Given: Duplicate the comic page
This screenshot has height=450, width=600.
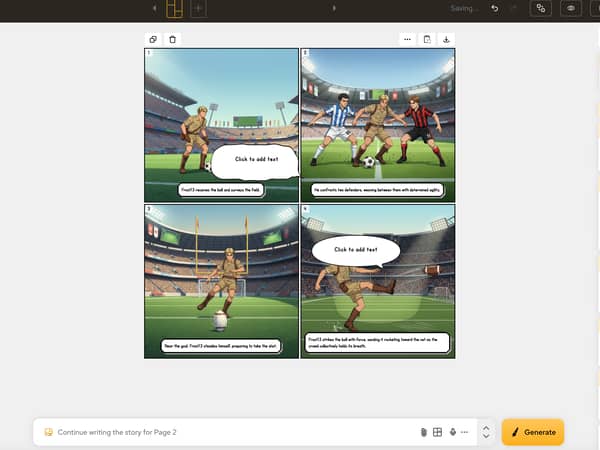Looking at the screenshot, I should click(x=153, y=39).
